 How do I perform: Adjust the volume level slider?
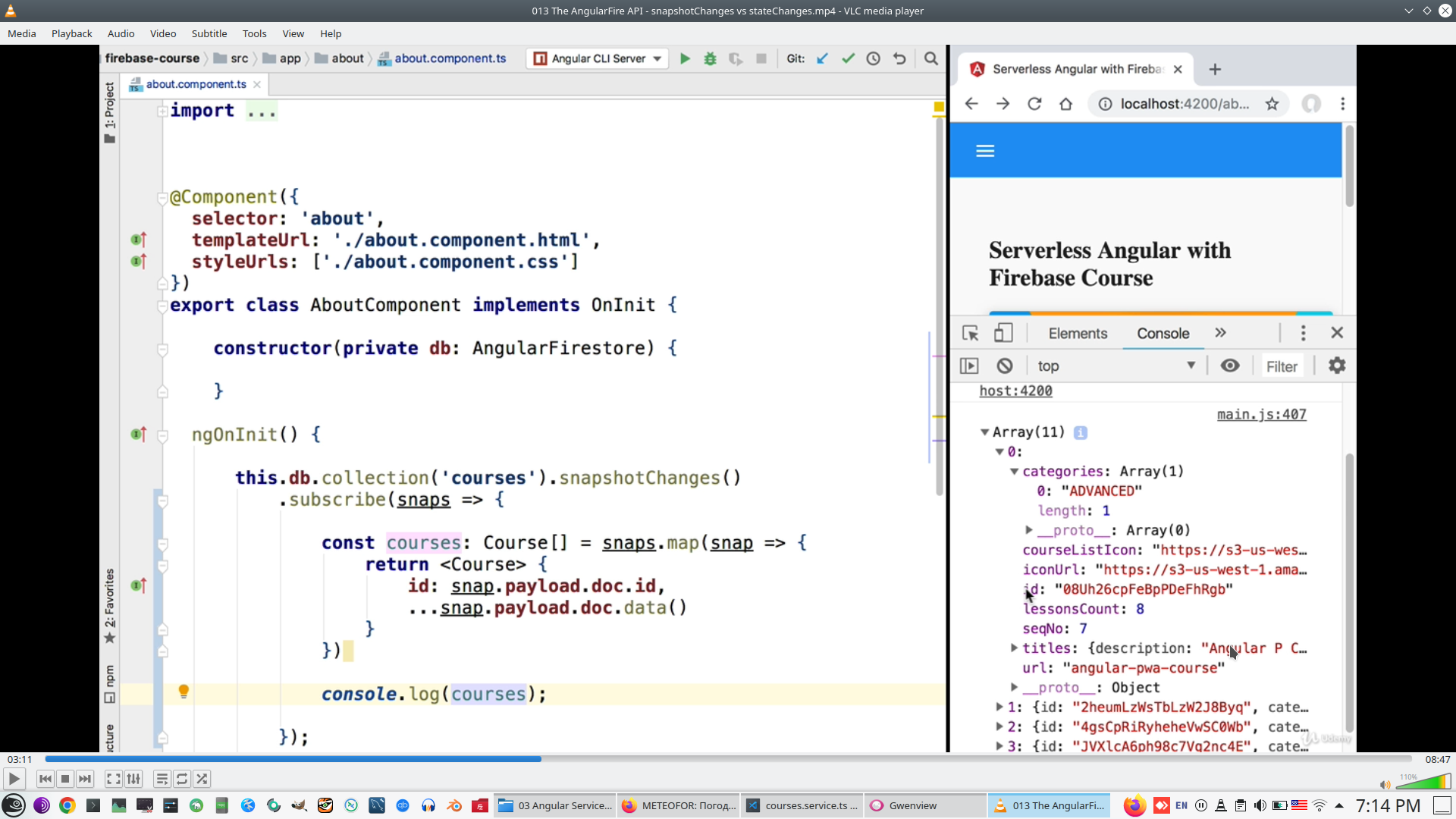click(x=1423, y=782)
